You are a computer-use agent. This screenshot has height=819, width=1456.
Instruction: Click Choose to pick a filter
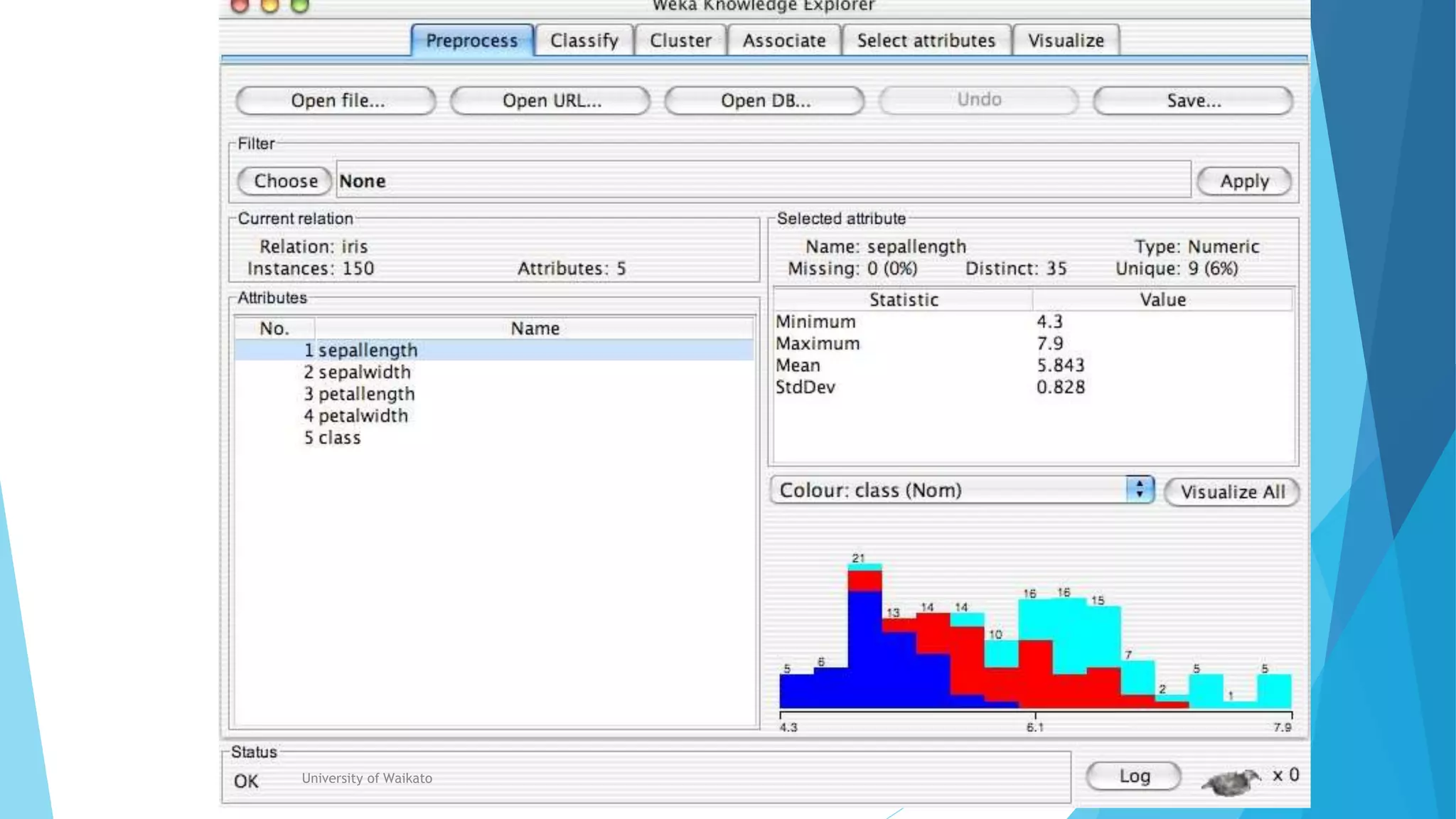(x=285, y=181)
